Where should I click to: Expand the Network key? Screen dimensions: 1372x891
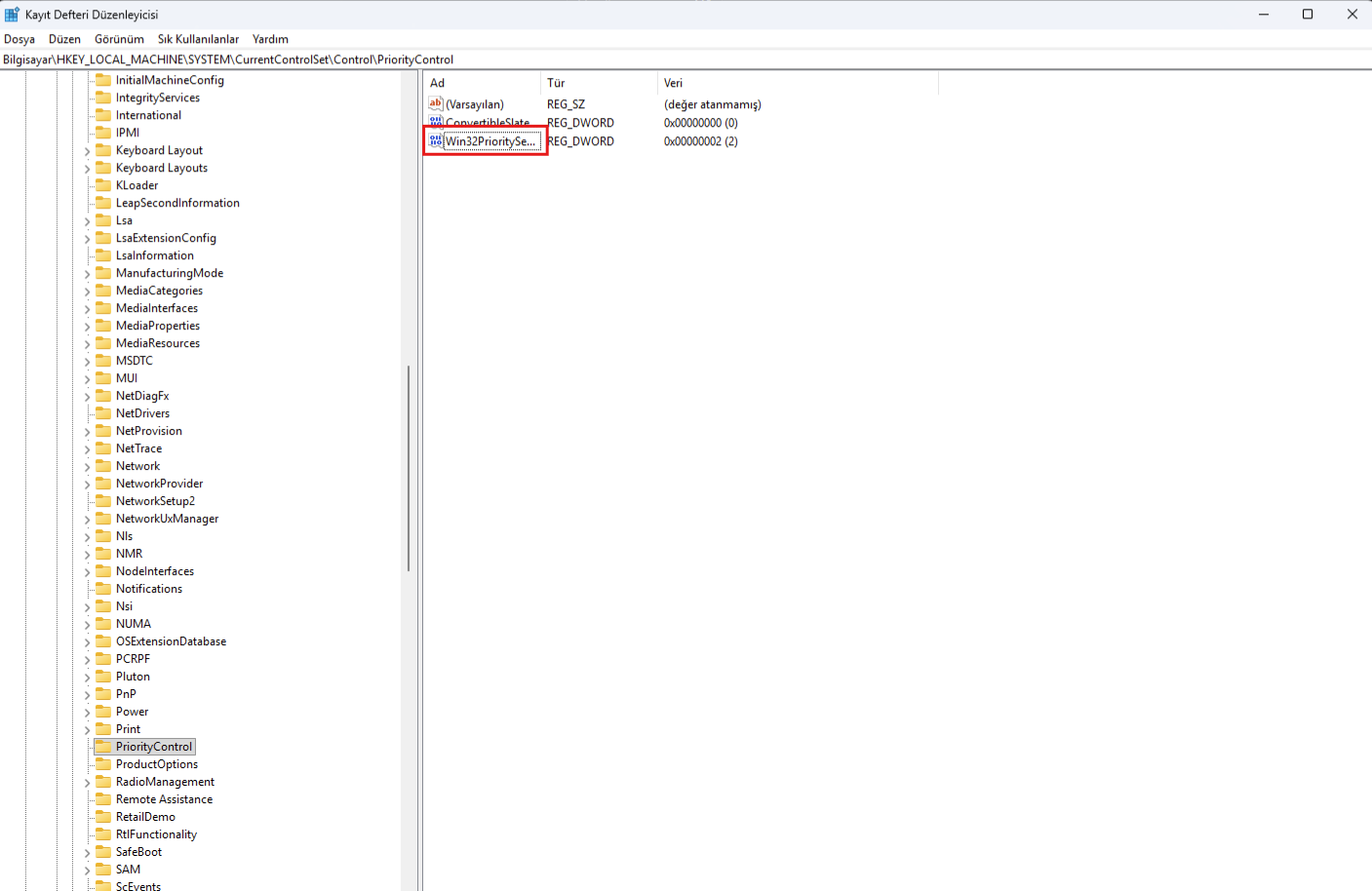point(87,467)
